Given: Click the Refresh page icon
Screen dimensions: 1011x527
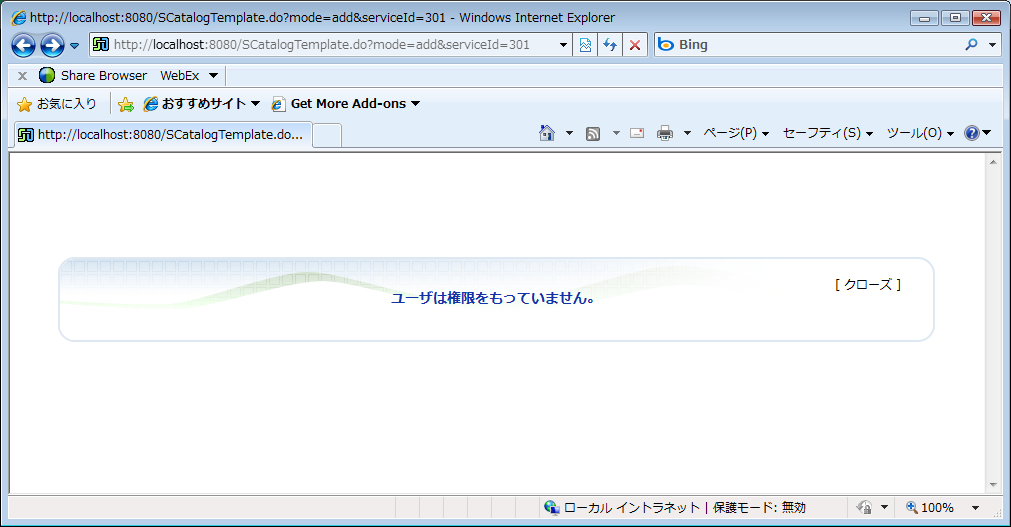Looking at the screenshot, I should 610,45.
